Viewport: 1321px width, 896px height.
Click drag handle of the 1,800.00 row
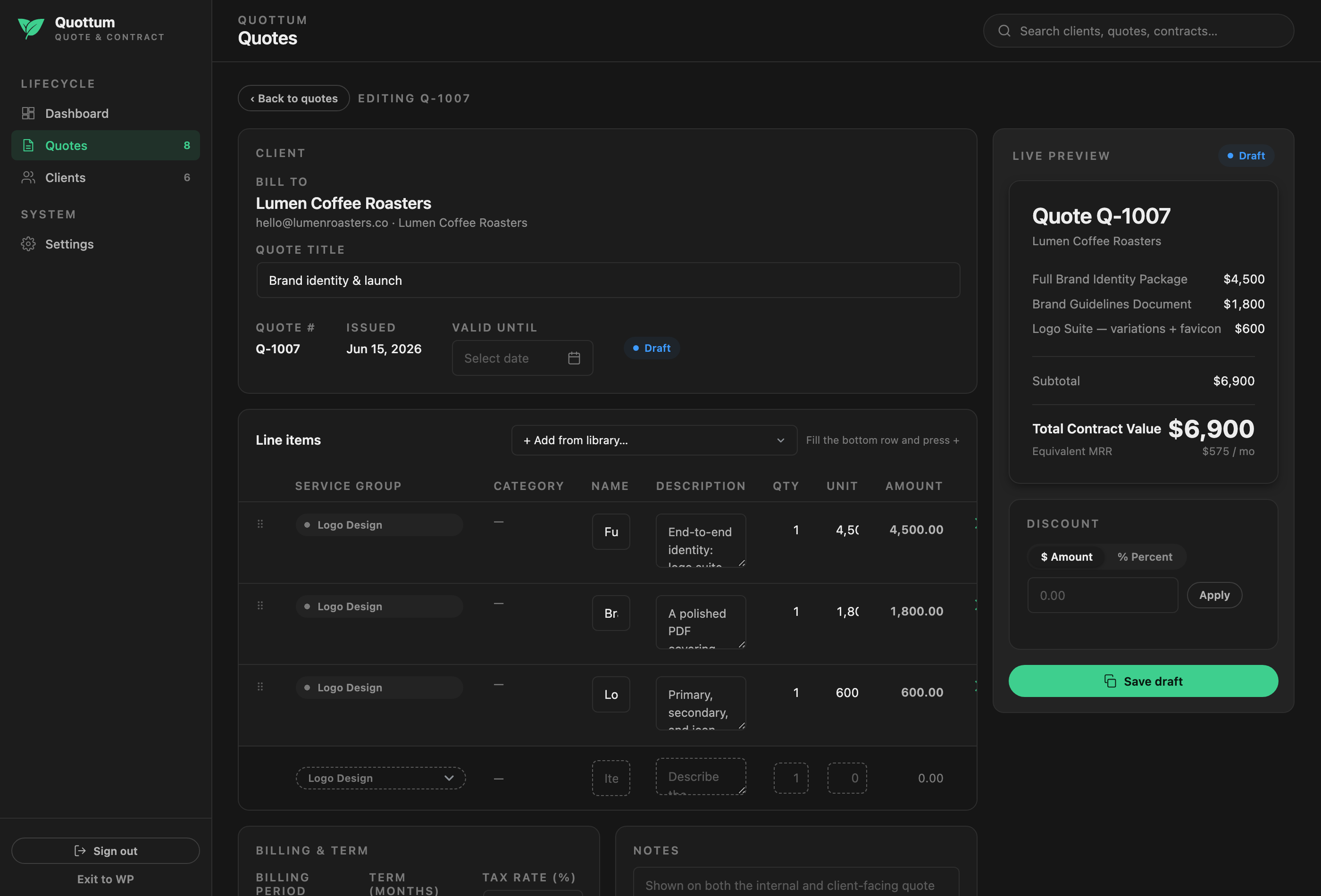[x=260, y=606]
